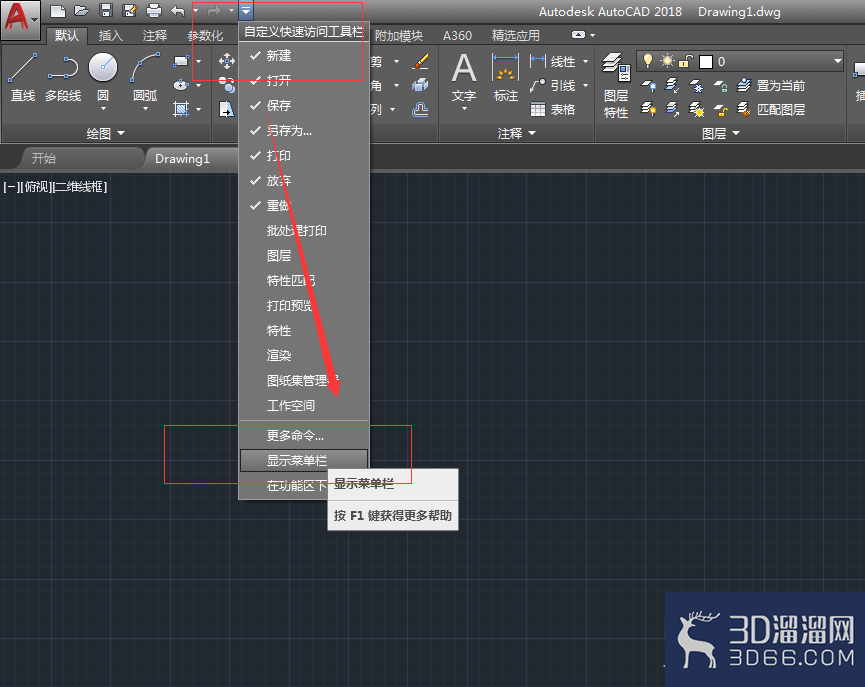The image size is (865, 687).
Task: Click the New drawing icon in Quick Access
Action: click(x=58, y=10)
